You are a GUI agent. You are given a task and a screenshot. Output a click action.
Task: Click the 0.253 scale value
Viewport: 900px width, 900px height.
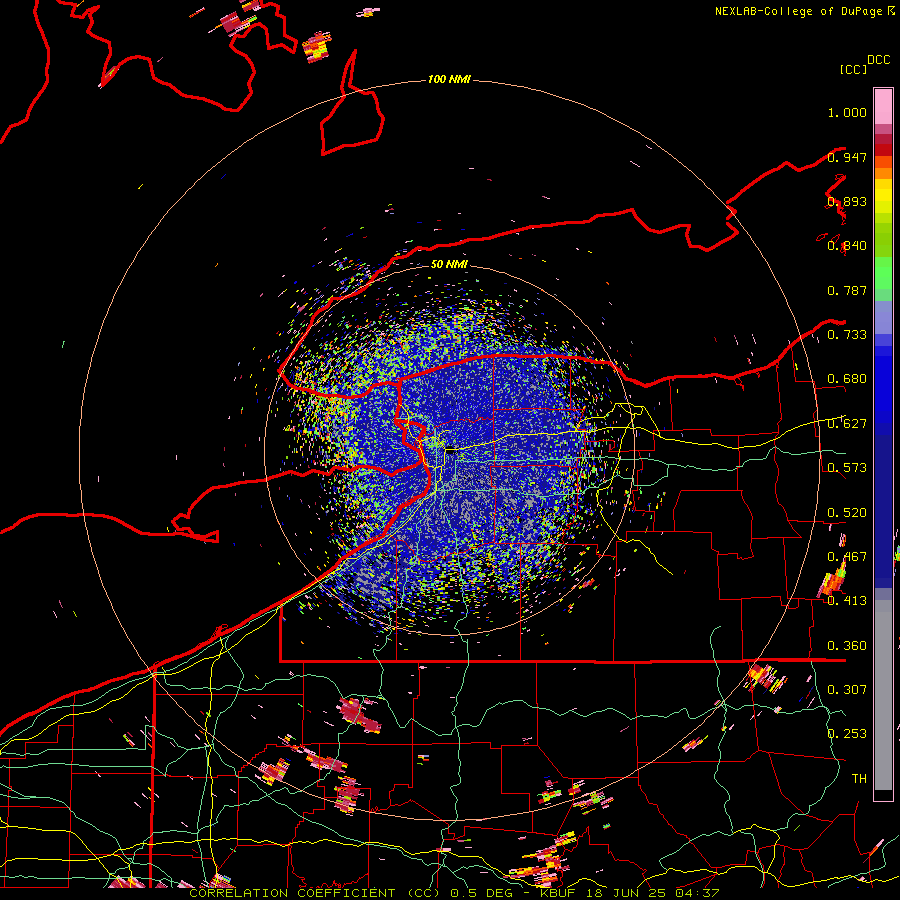pyautogui.click(x=847, y=734)
